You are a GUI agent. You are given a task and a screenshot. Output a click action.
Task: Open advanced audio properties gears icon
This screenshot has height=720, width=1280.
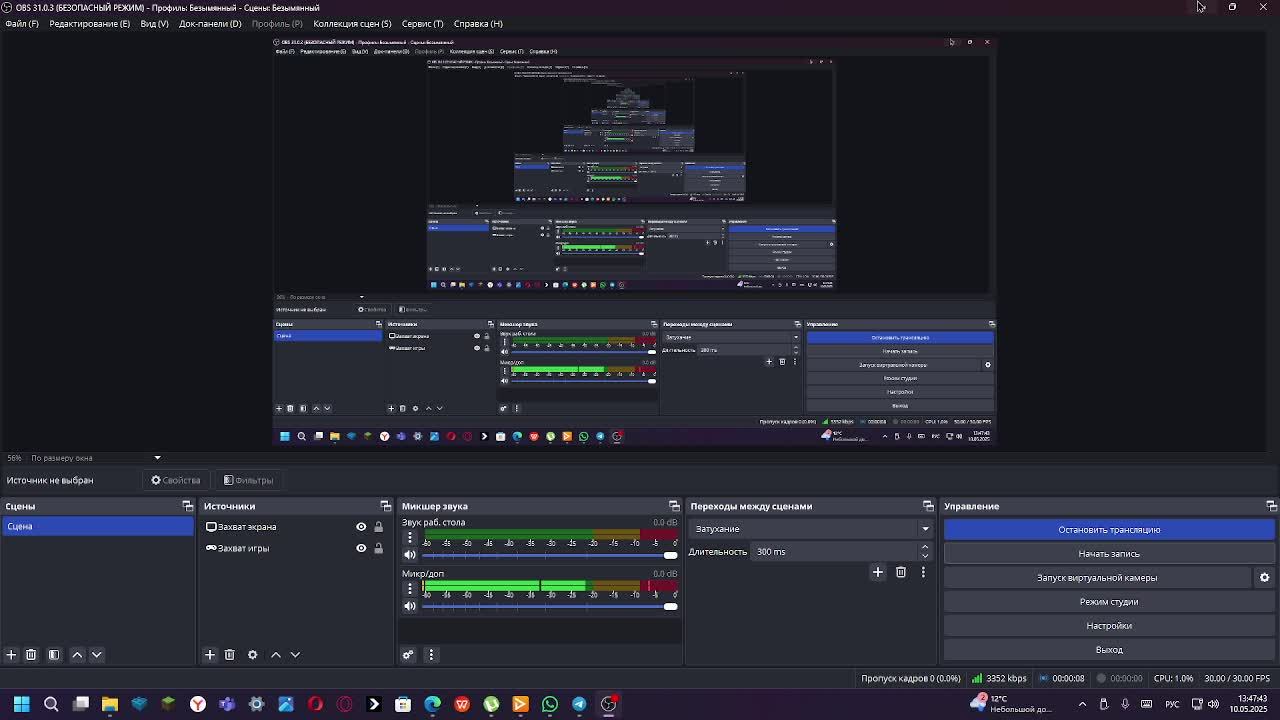(x=408, y=655)
